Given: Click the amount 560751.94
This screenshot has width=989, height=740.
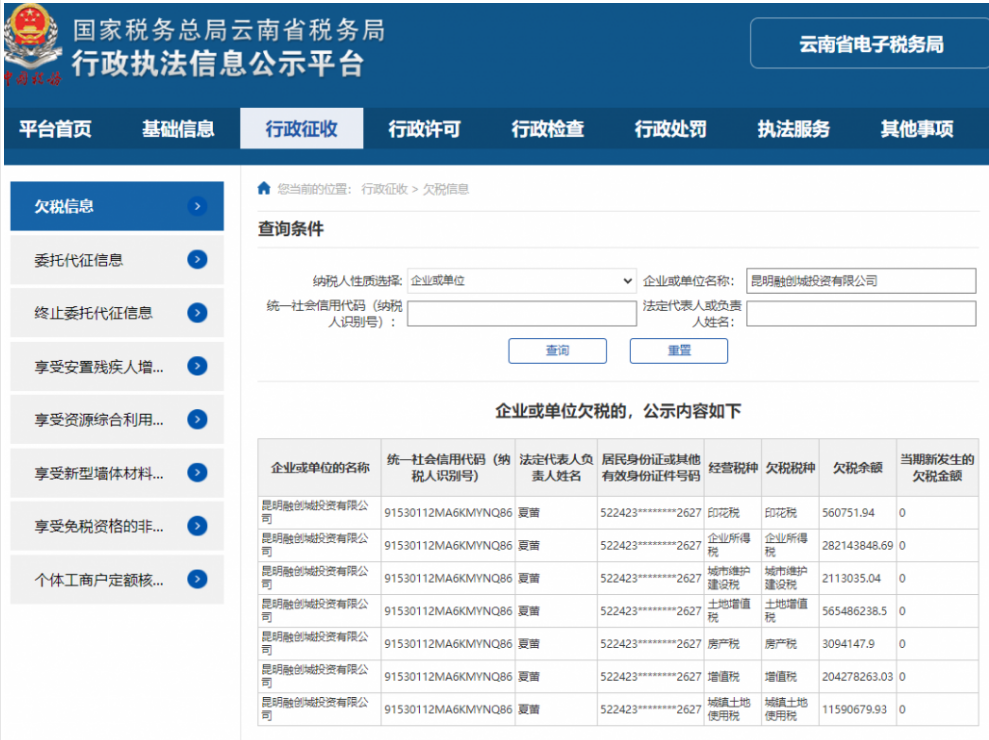Looking at the screenshot, I should tap(848, 513).
